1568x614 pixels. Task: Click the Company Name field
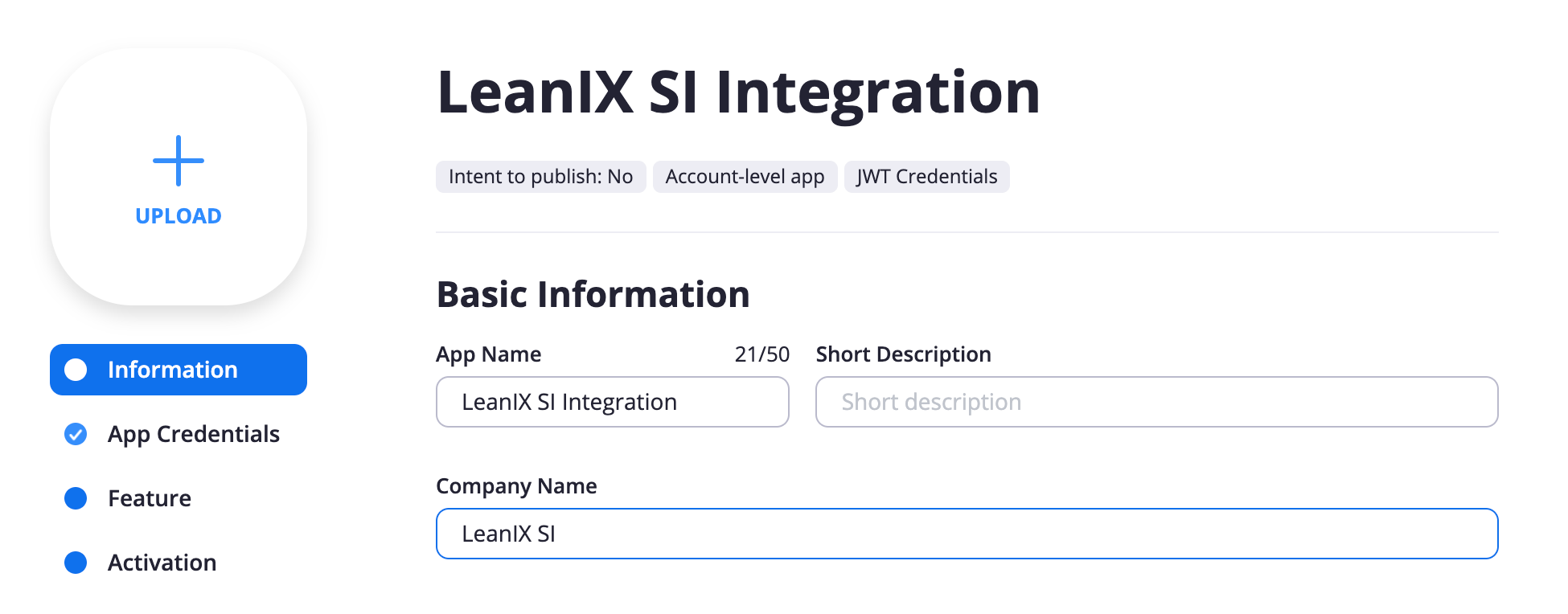[x=967, y=534]
